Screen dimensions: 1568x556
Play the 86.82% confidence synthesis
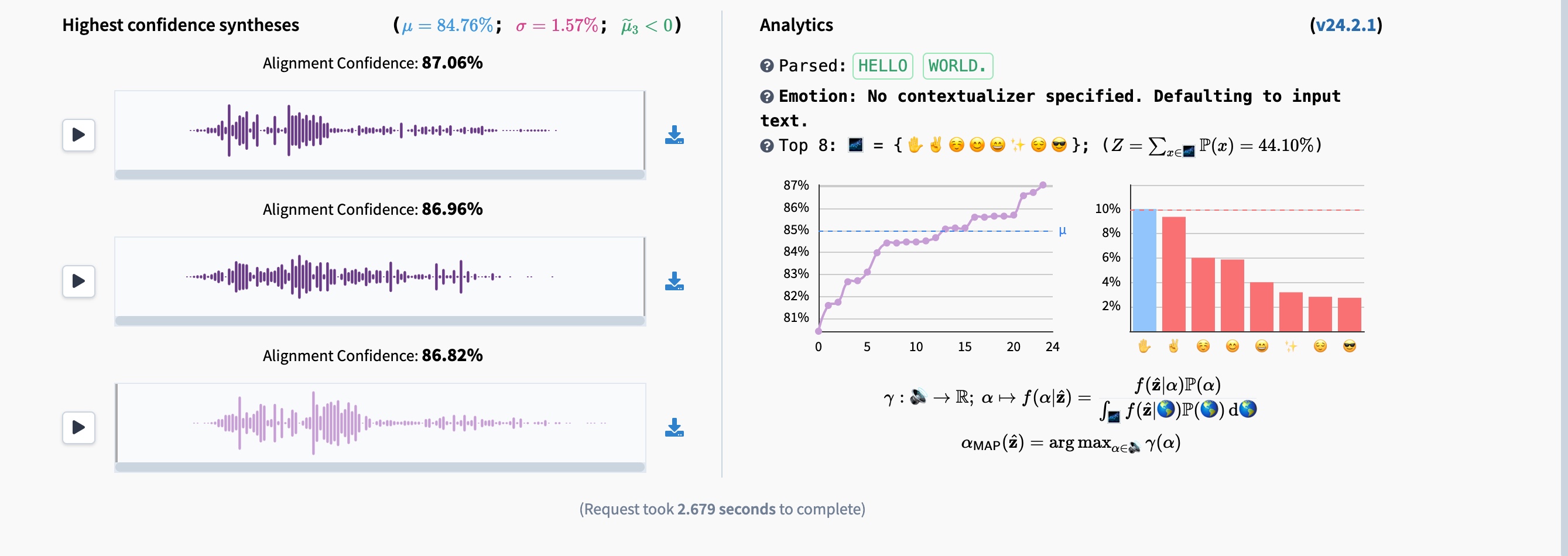coord(78,427)
